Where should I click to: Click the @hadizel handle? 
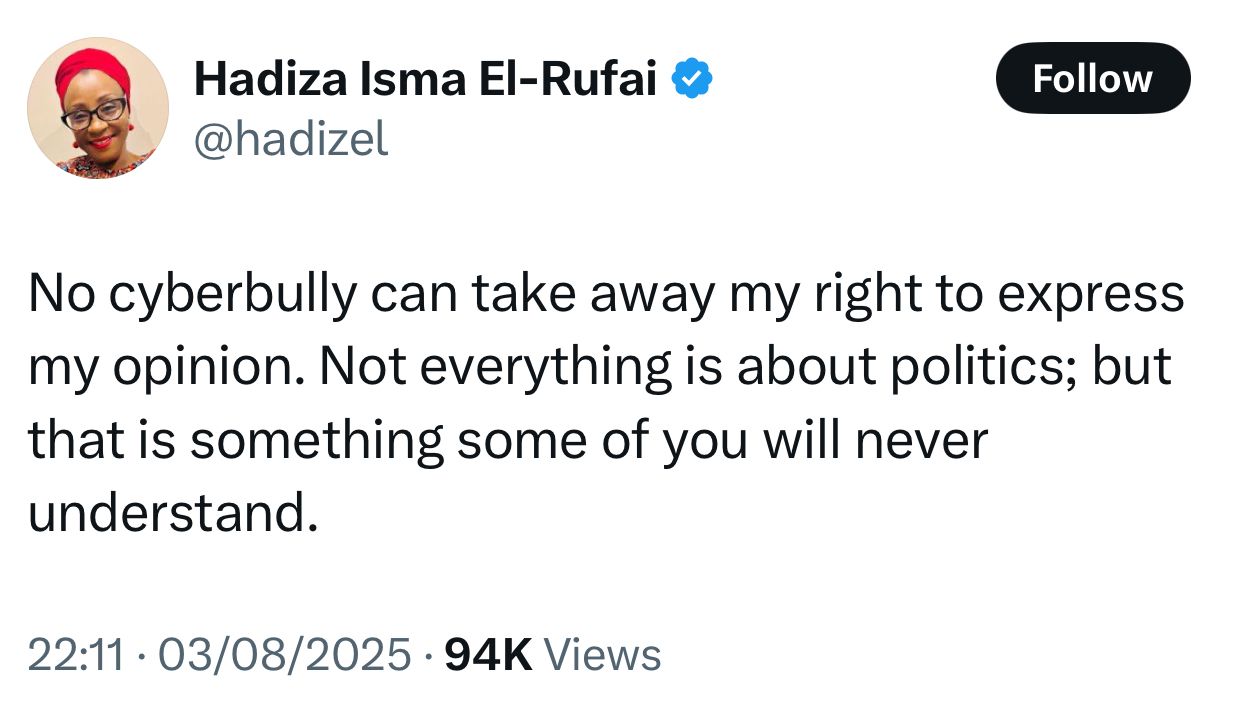coord(291,139)
